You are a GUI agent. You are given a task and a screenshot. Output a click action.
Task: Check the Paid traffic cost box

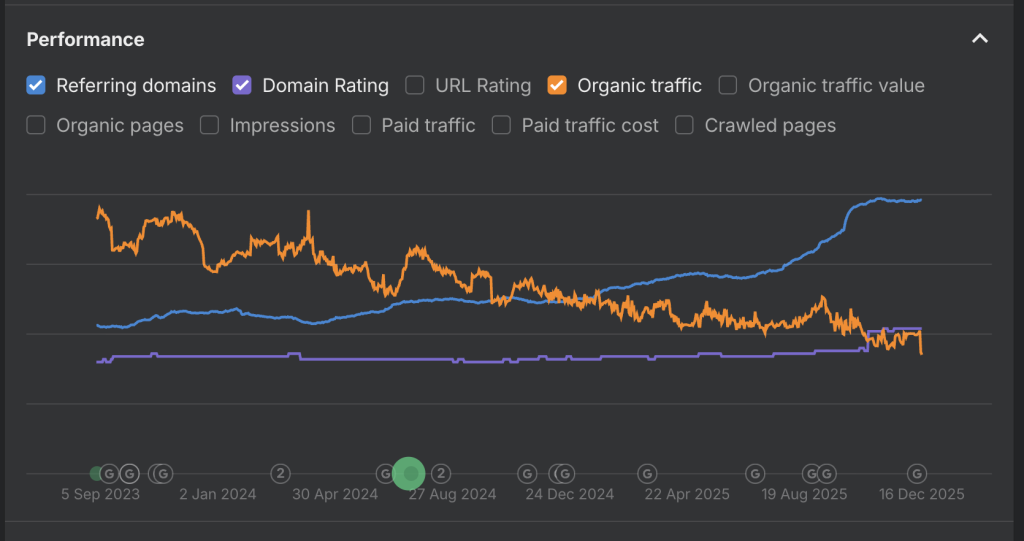pos(501,125)
